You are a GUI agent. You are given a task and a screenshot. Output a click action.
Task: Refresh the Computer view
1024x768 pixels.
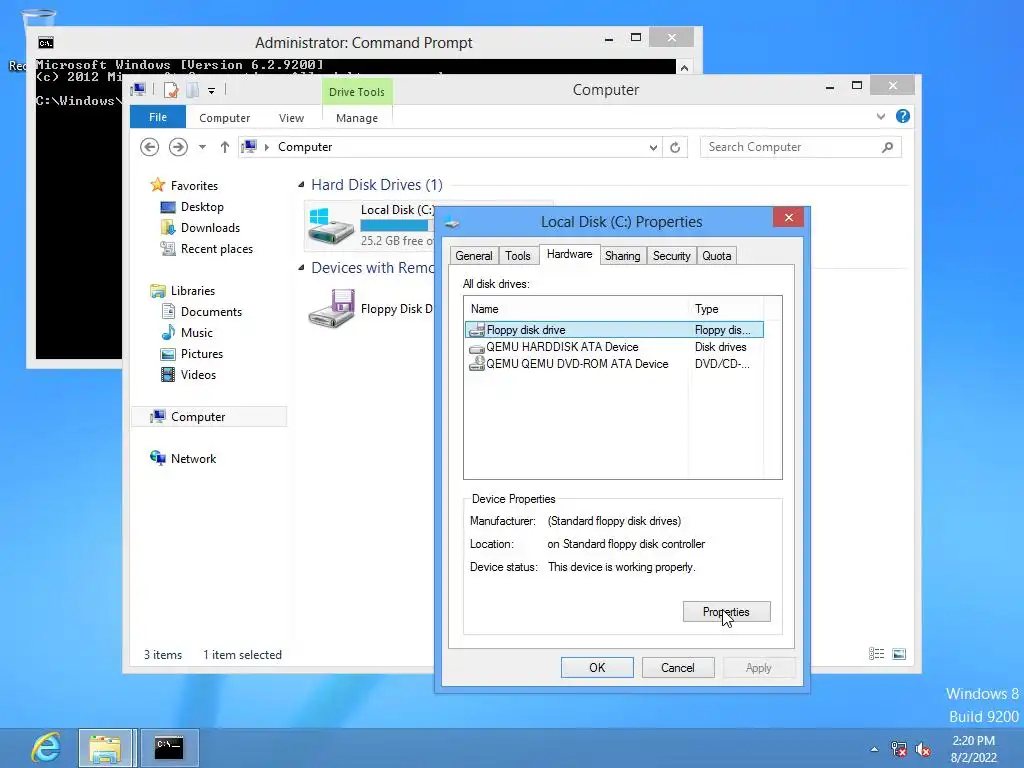tap(675, 148)
